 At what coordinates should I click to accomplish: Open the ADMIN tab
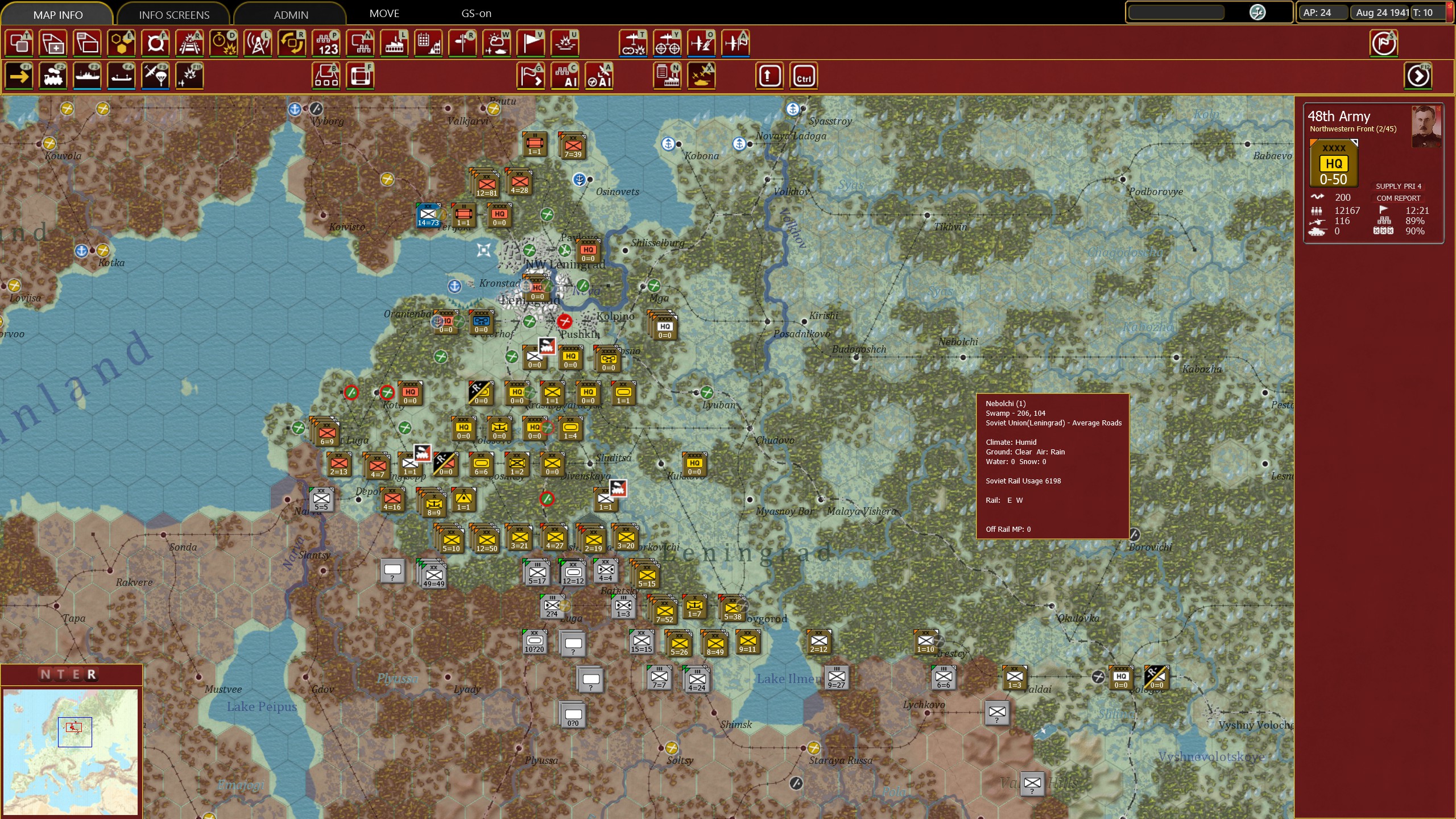point(291,15)
